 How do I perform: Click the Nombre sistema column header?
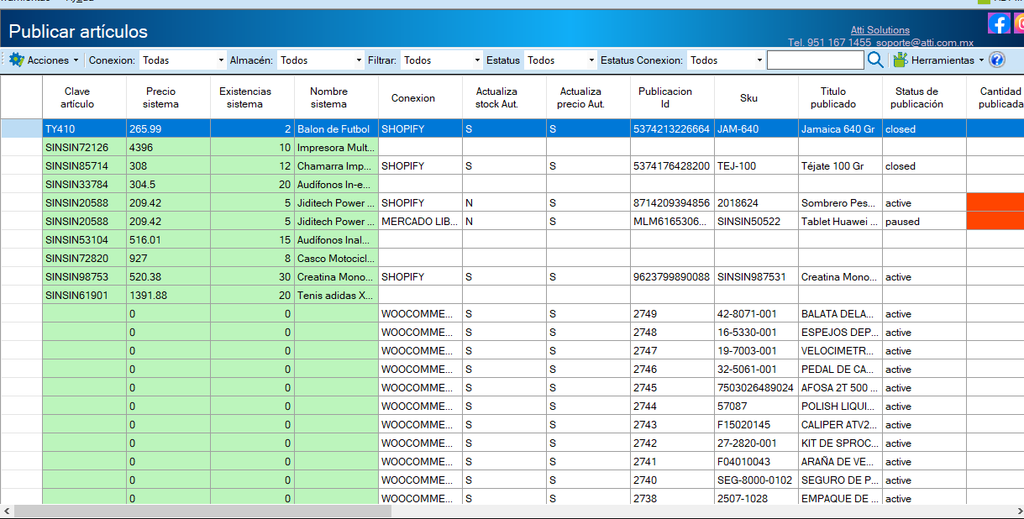pos(336,97)
